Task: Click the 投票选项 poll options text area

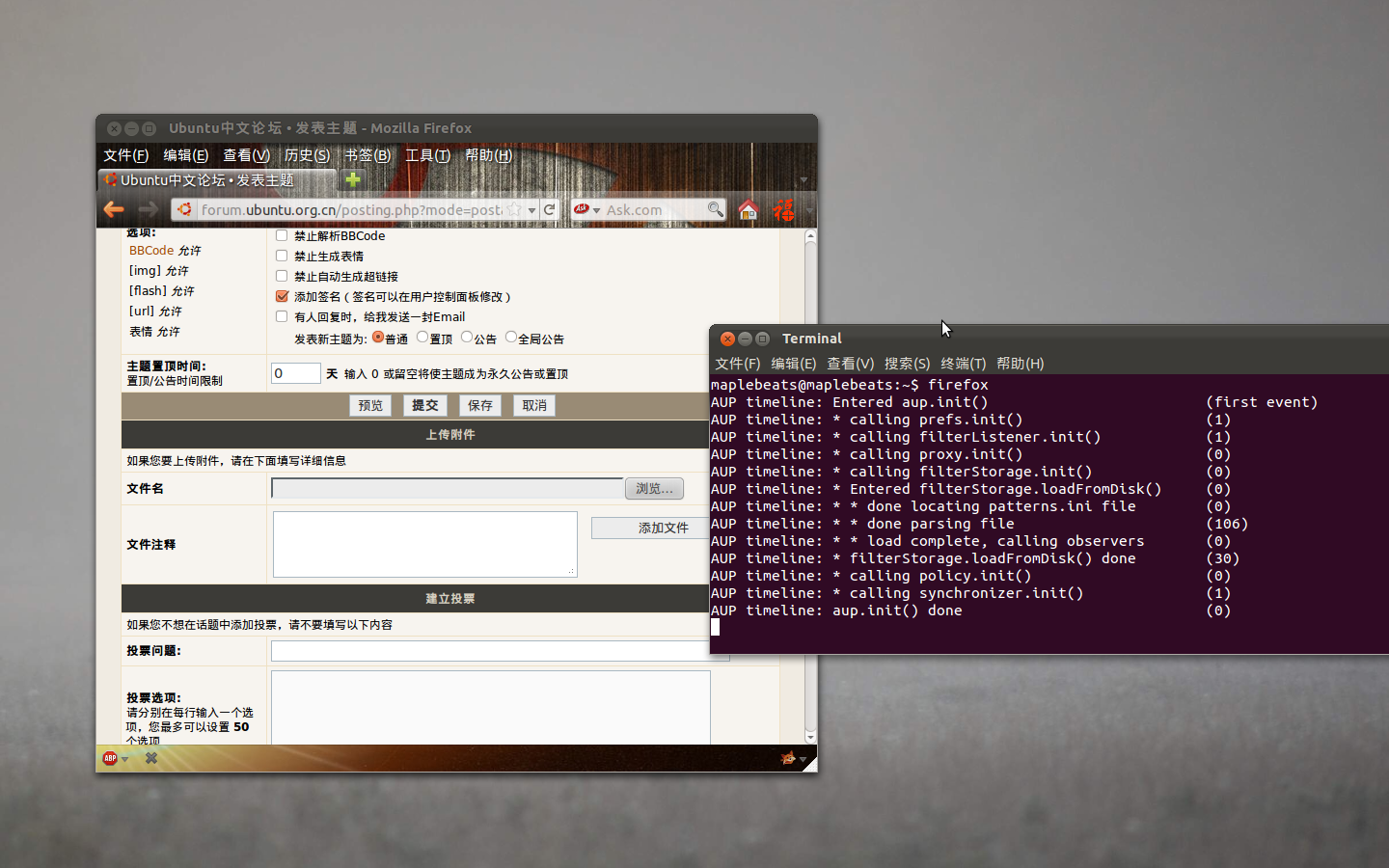Action: [491, 708]
